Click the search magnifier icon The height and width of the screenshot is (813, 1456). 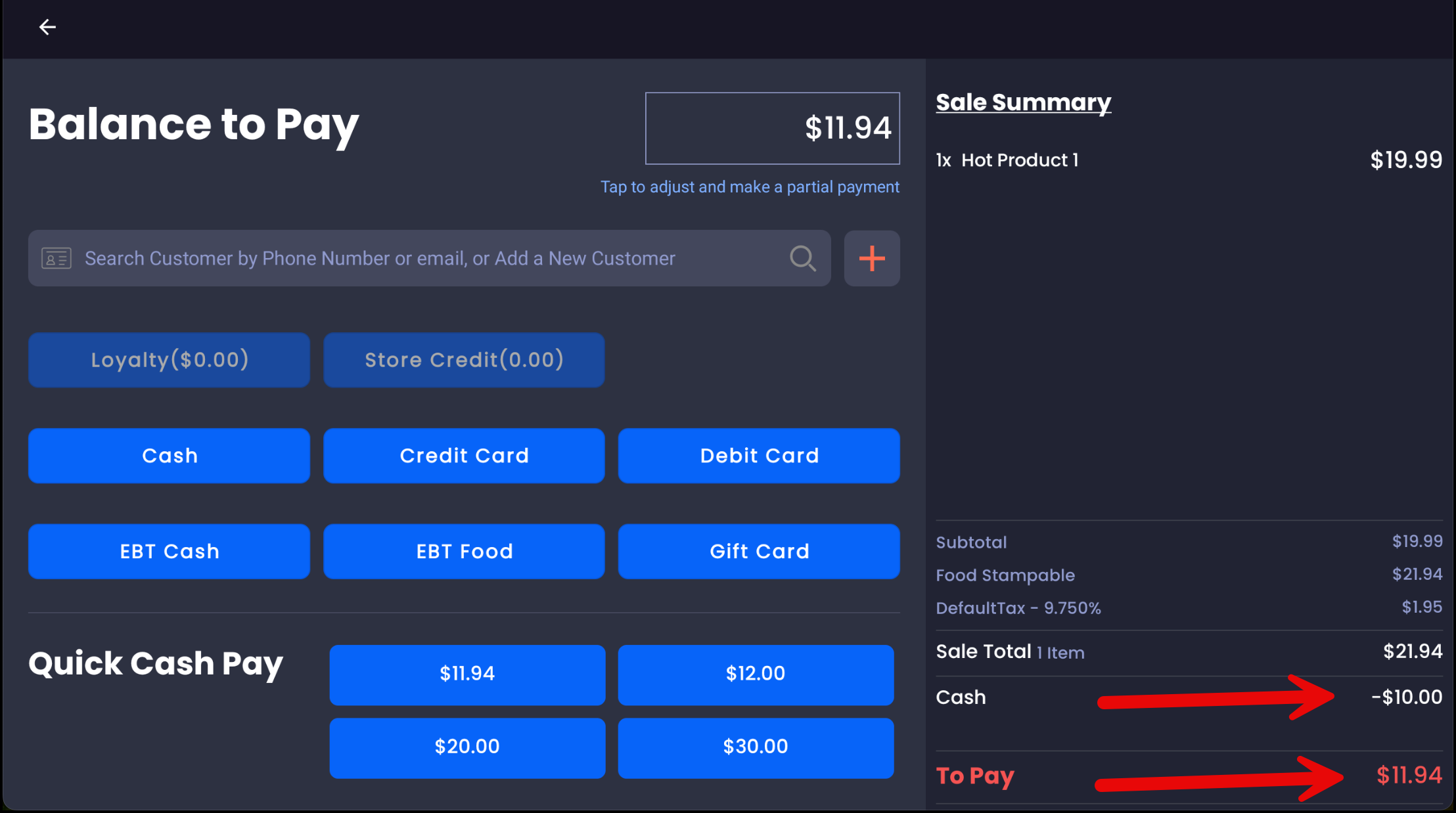point(802,258)
